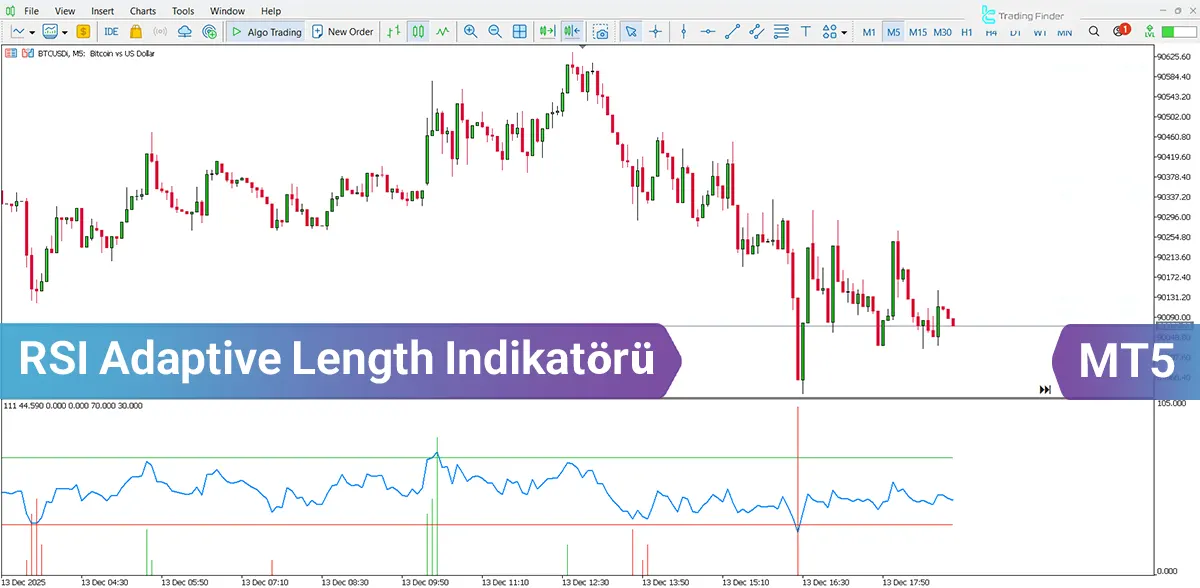The image size is (1200, 588).
Task: Select the Equidistant Channel tool icon
Action: (x=755, y=31)
